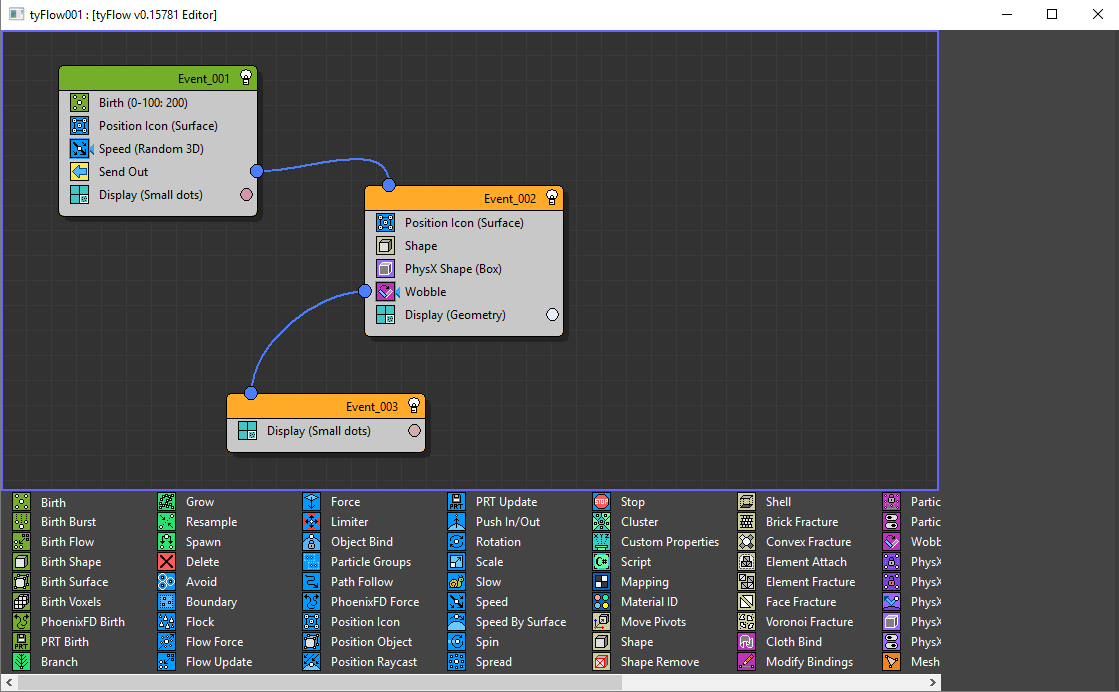
Task: Pick Birth Voxels operator from library
Action: coord(57,602)
